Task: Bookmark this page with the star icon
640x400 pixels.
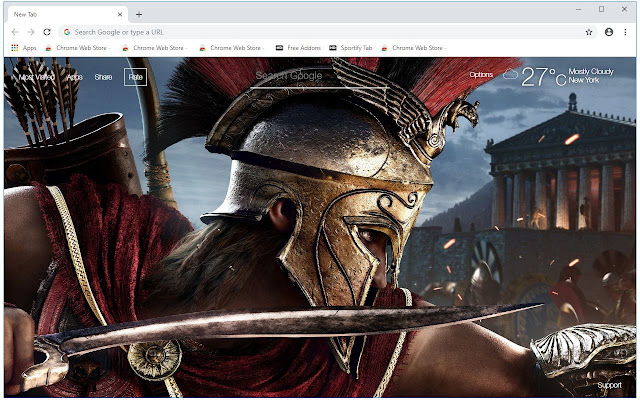Action: tap(589, 32)
